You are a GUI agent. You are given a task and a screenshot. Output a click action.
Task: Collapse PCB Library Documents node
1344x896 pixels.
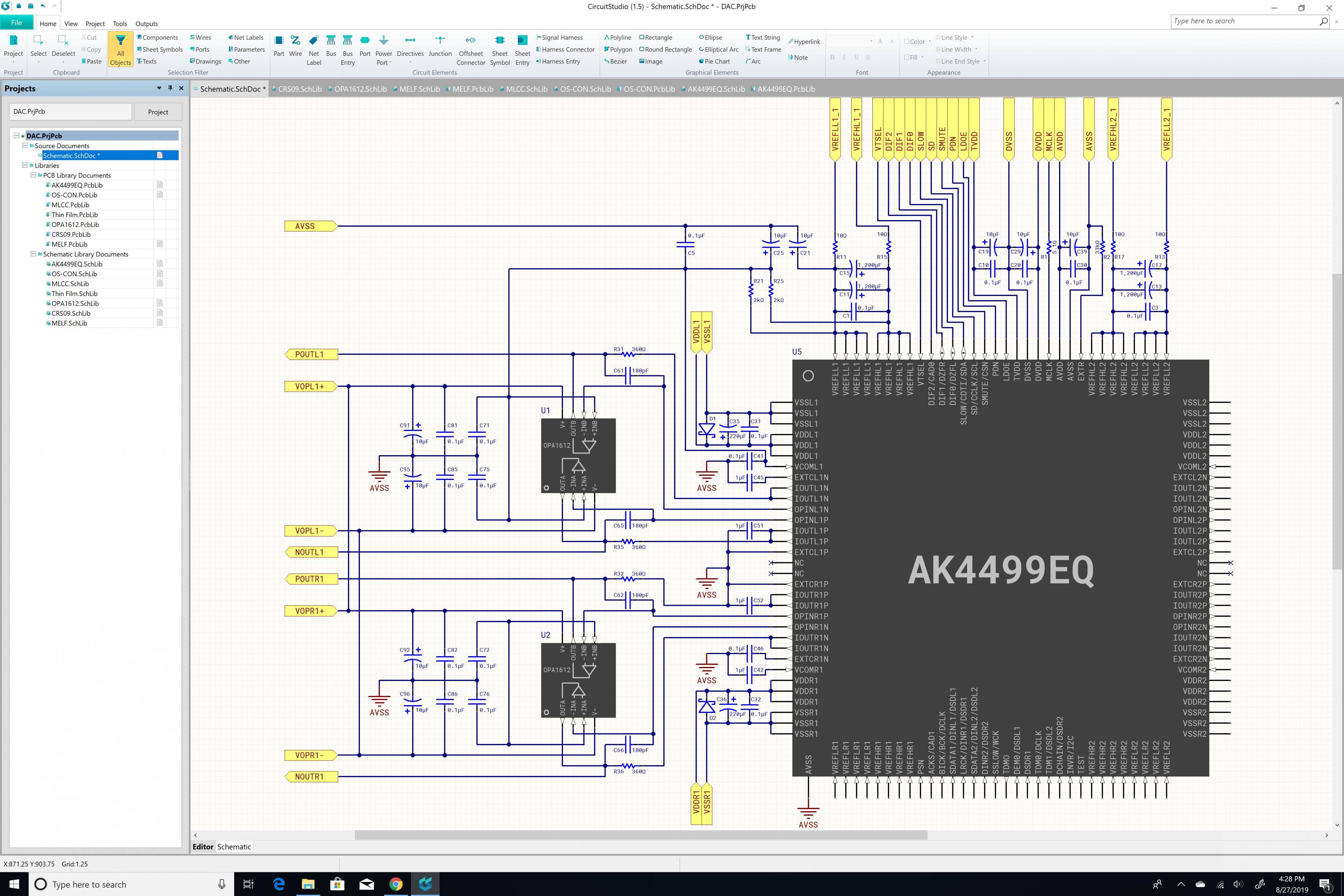(33, 175)
